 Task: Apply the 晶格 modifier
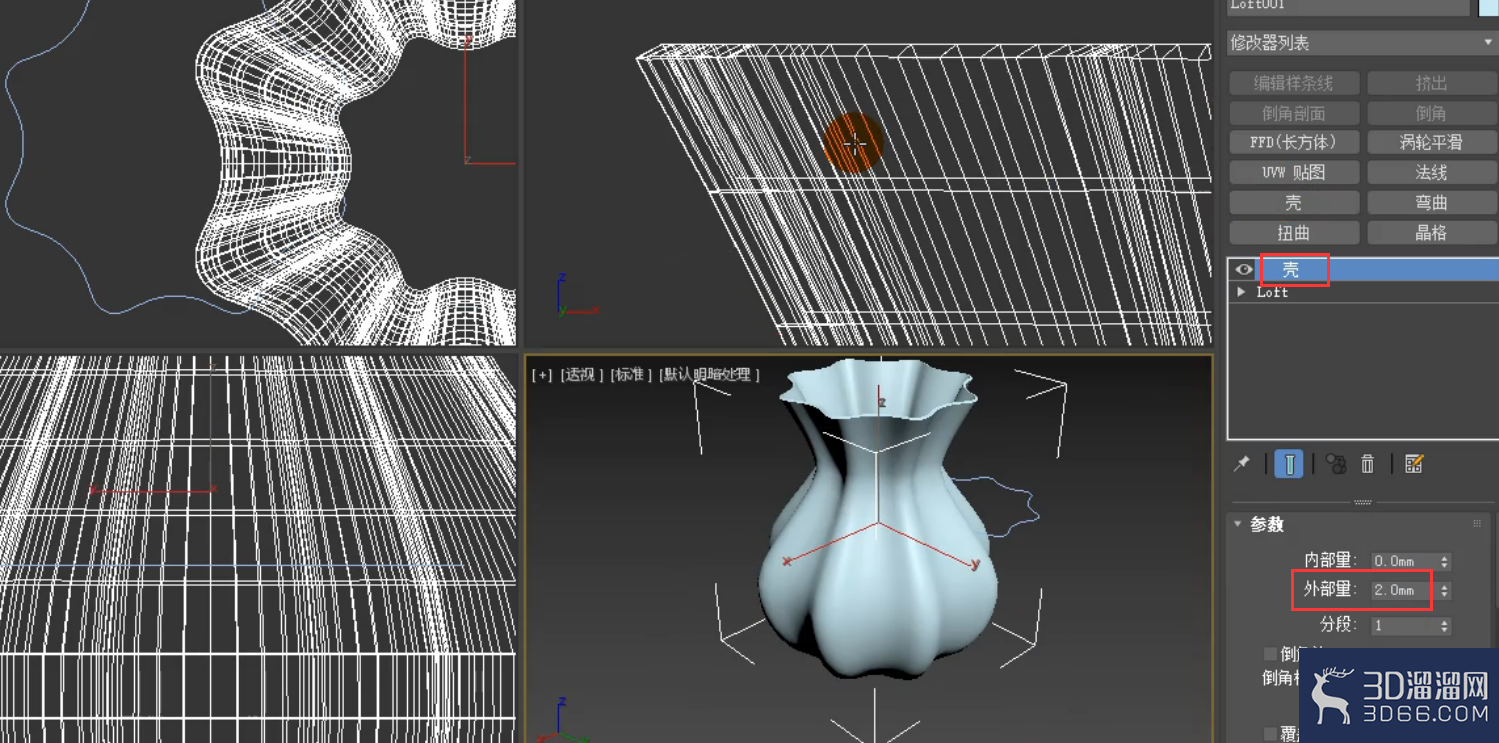pyautogui.click(x=1432, y=232)
